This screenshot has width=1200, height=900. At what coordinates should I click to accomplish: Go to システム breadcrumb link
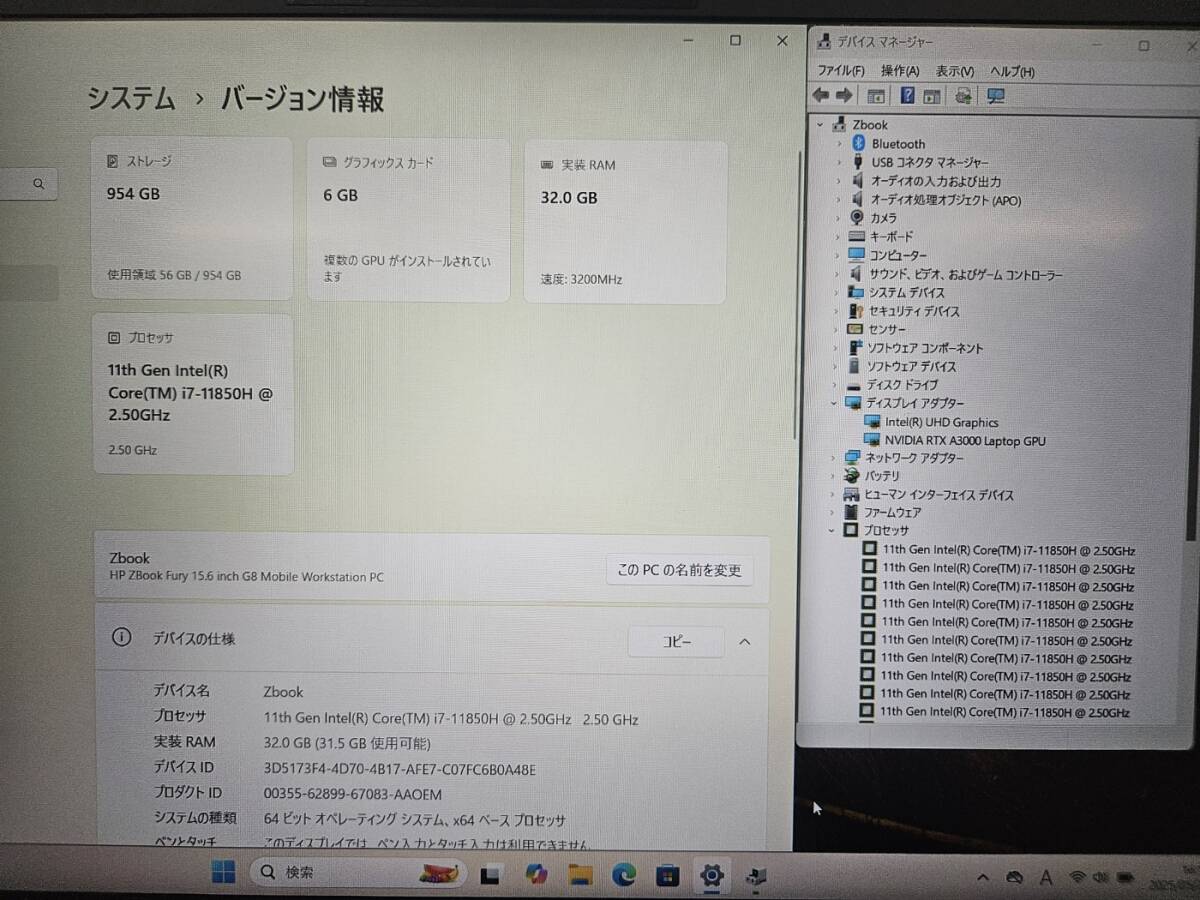[x=131, y=98]
